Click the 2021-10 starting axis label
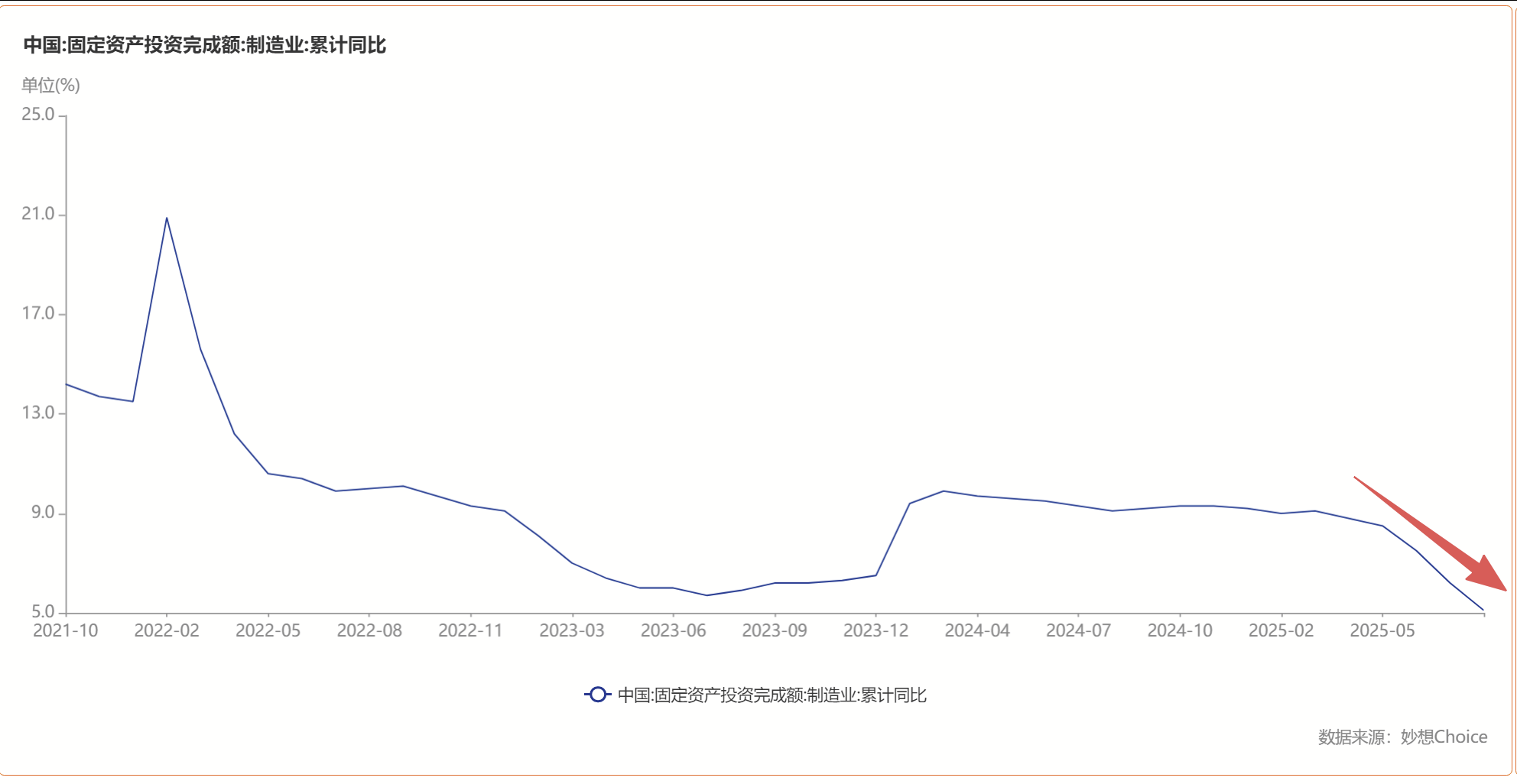This screenshot has width=1517, height=784. [67, 631]
